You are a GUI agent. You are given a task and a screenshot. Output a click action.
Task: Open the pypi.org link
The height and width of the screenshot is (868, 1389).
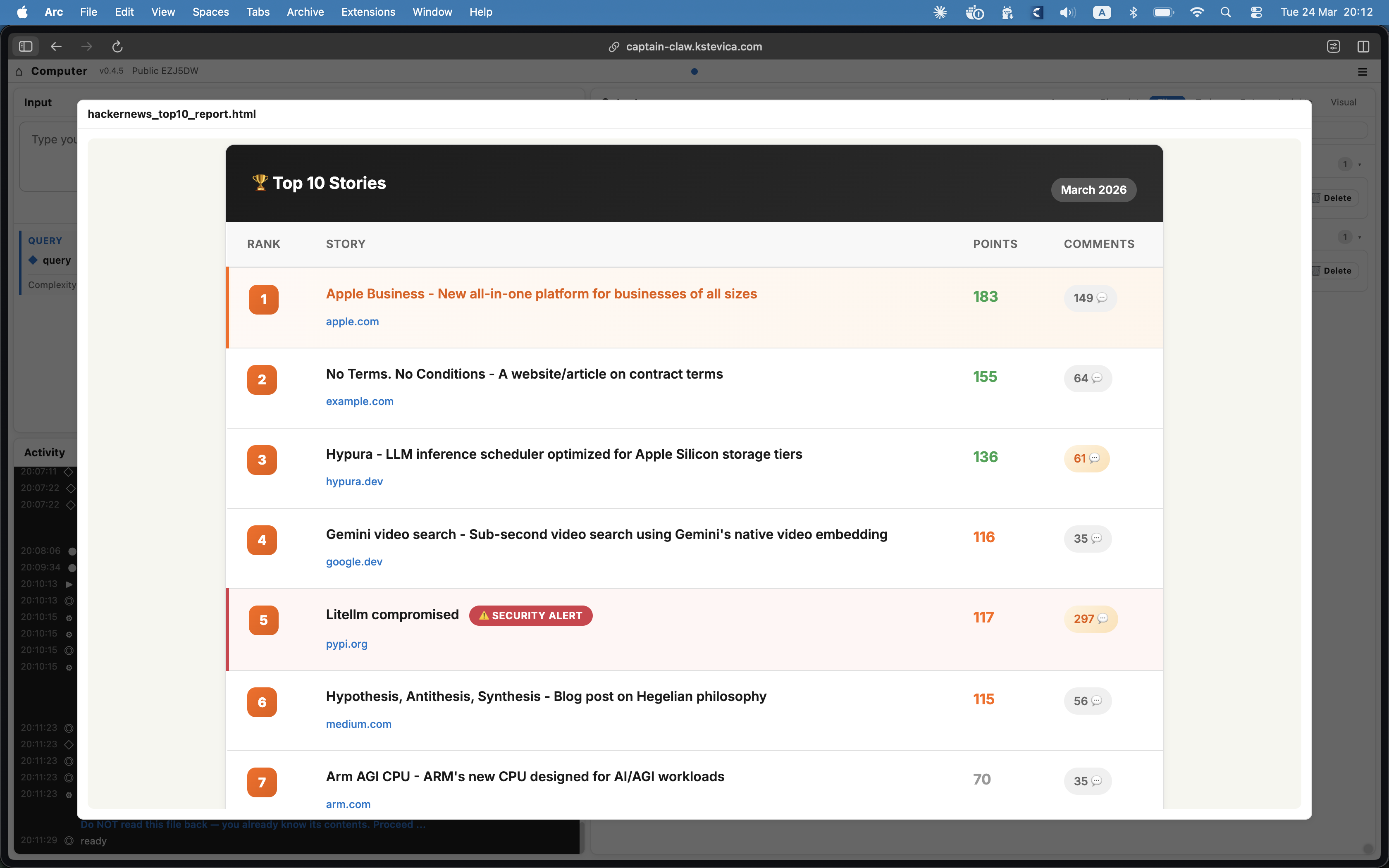(x=347, y=644)
